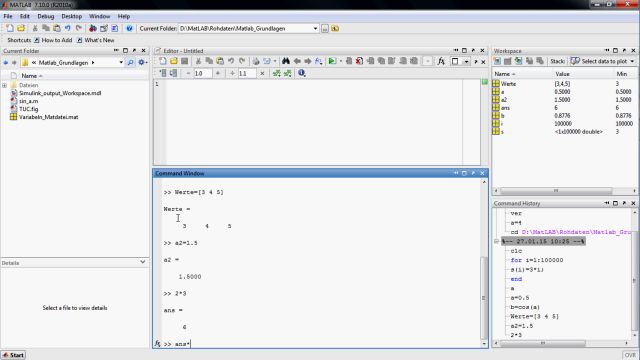Click the Save icon in editor toolbar
The image size is (640, 360).
[185, 61]
